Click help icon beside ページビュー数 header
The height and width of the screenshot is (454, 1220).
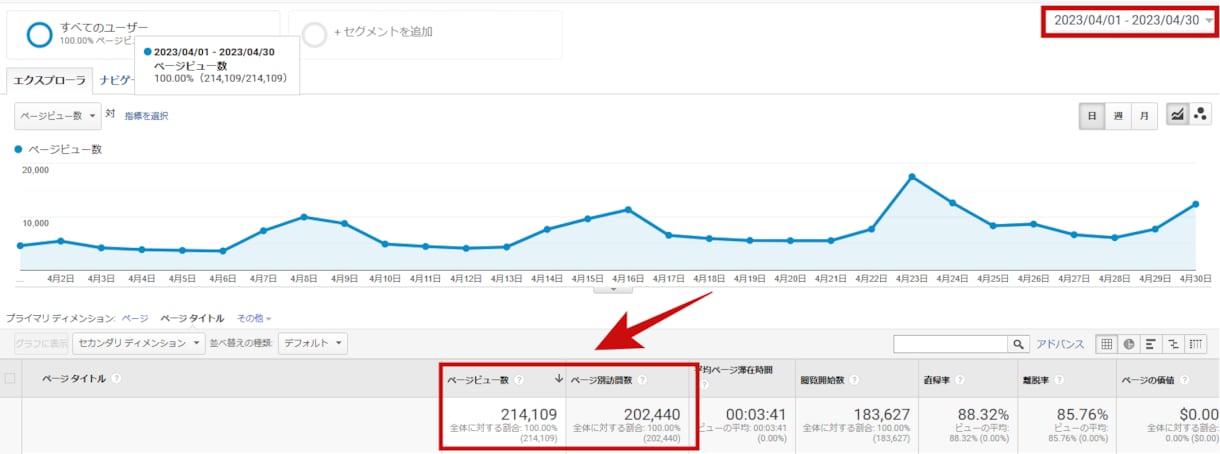tap(519, 380)
